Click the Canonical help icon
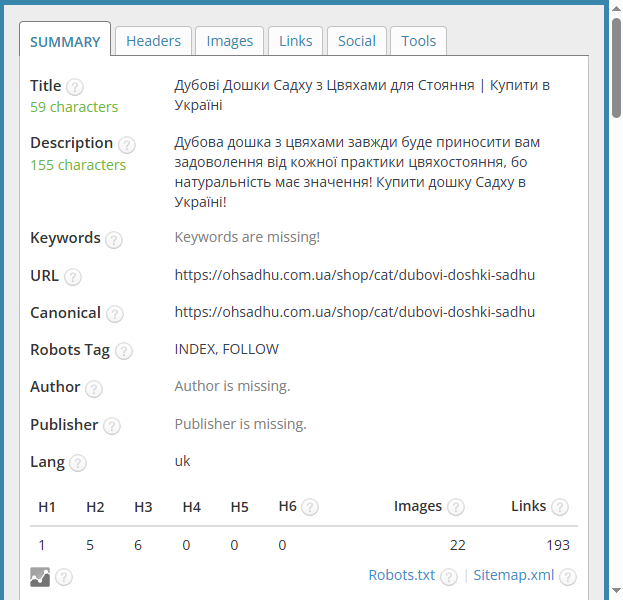The height and width of the screenshot is (600, 623). (115, 314)
